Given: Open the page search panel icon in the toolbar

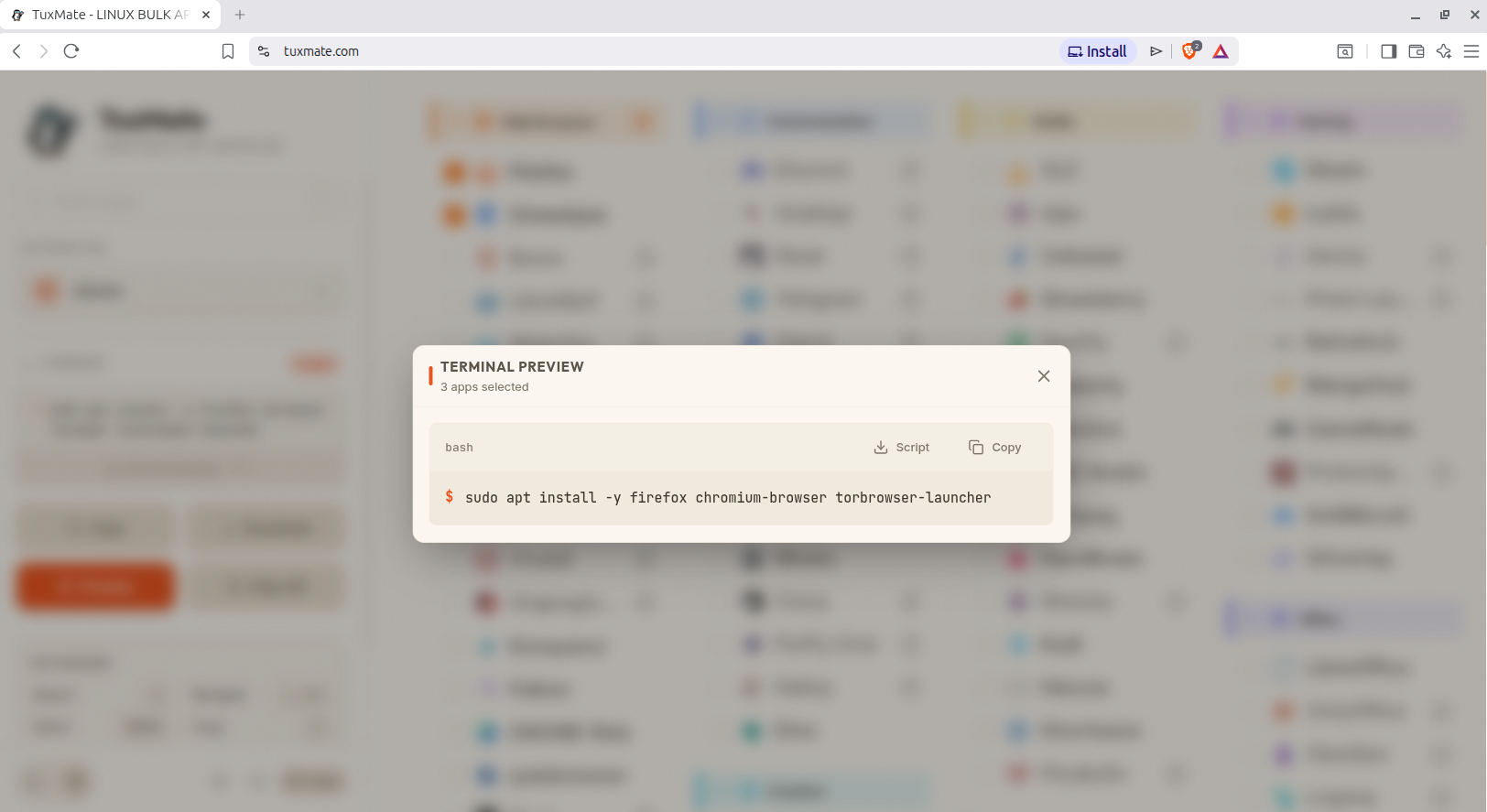Looking at the screenshot, I should tap(1345, 51).
